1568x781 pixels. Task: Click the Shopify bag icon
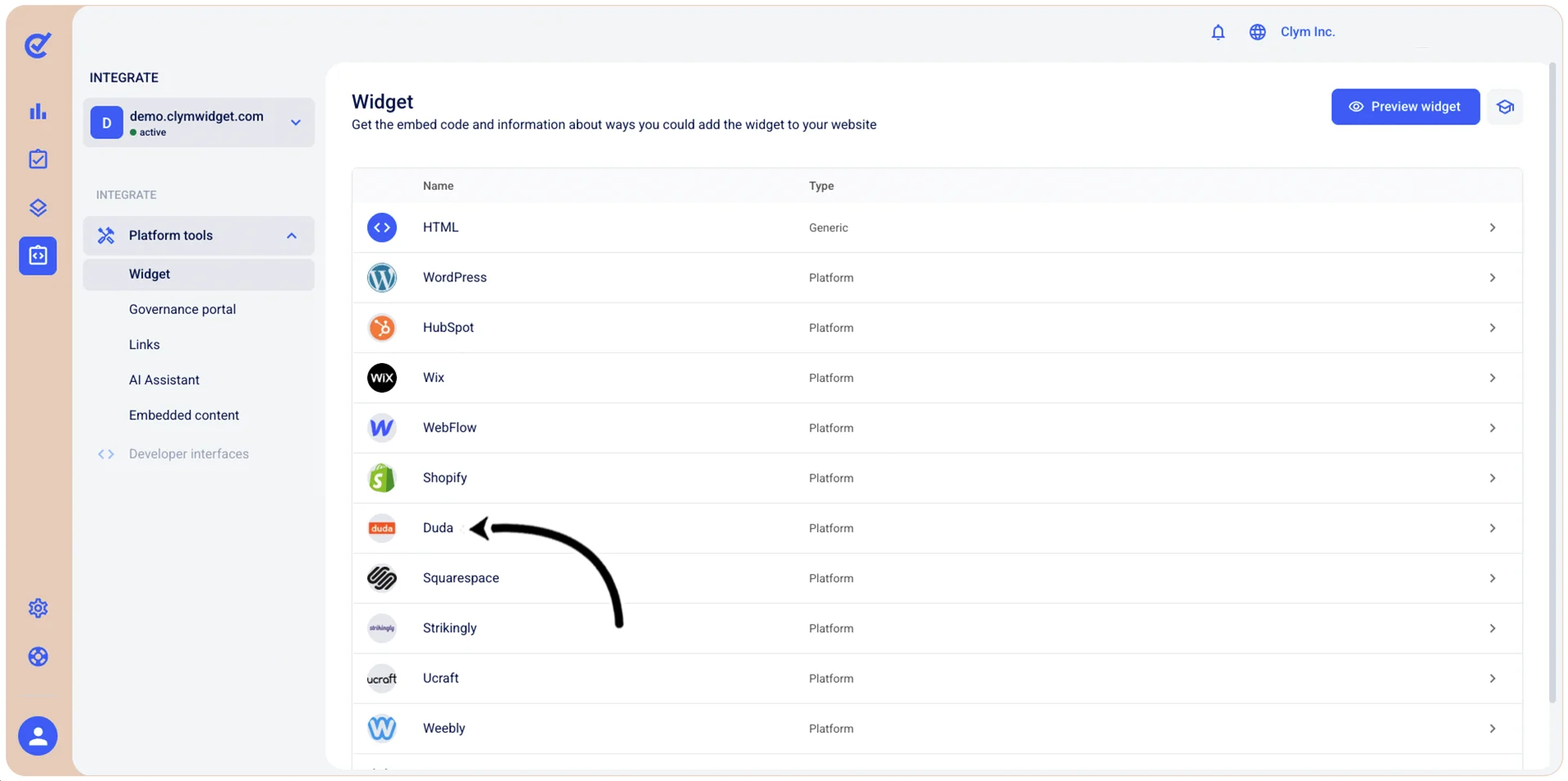[x=382, y=478]
